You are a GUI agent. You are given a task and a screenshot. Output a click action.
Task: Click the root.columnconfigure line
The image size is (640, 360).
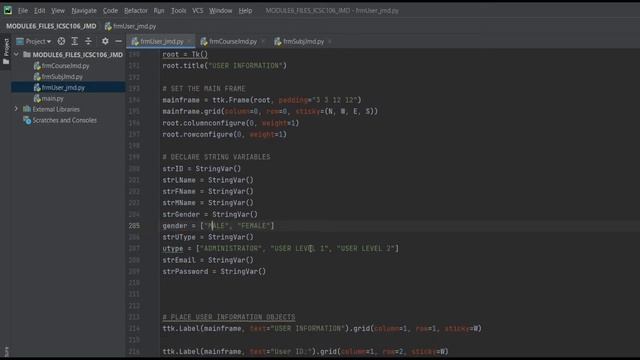pos(231,123)
